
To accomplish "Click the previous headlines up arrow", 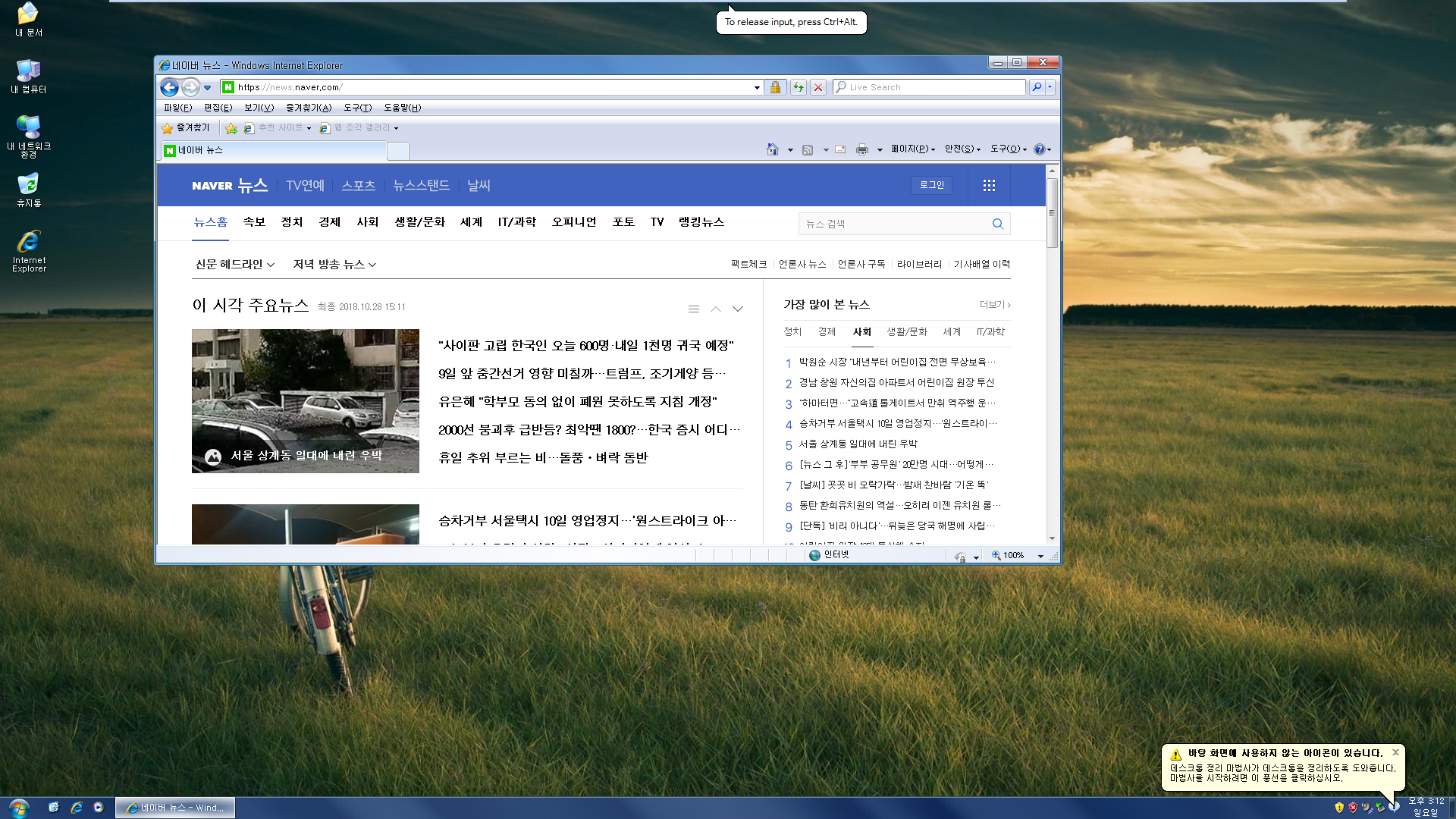I will (716, 309).
